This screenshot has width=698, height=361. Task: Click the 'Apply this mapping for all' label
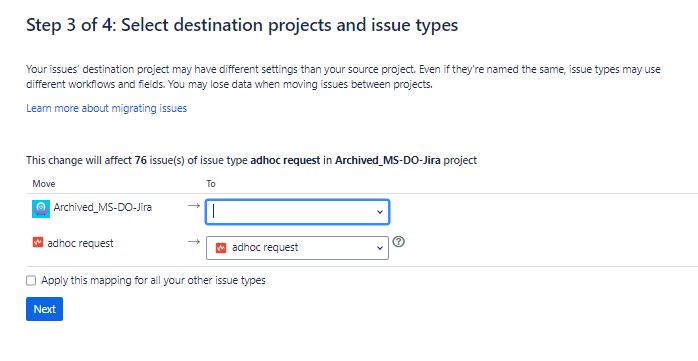153,280
